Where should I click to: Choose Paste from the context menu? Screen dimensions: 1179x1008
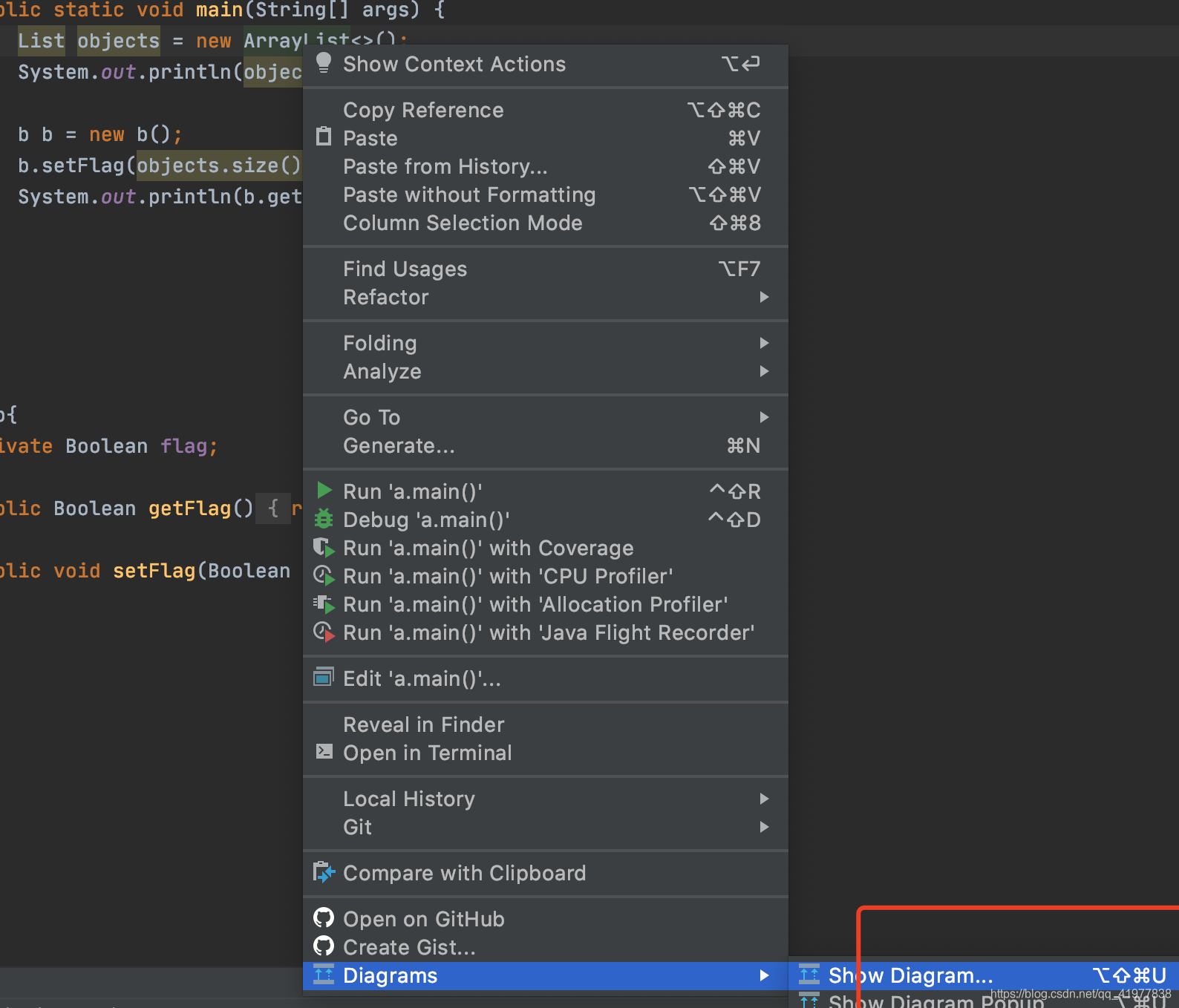[x=546, y=138]
